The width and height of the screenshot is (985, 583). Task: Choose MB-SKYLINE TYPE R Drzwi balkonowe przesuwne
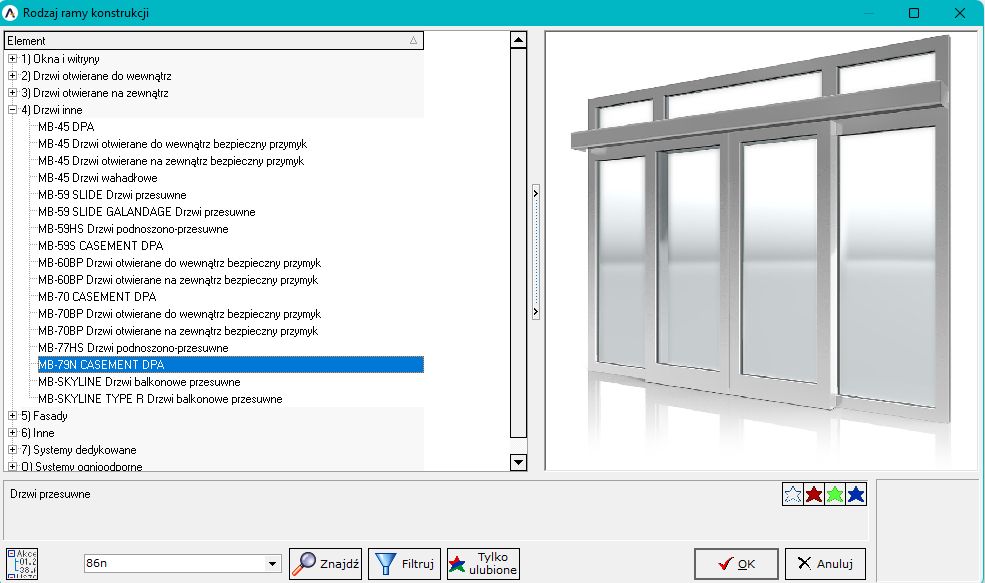click(160, 399)
